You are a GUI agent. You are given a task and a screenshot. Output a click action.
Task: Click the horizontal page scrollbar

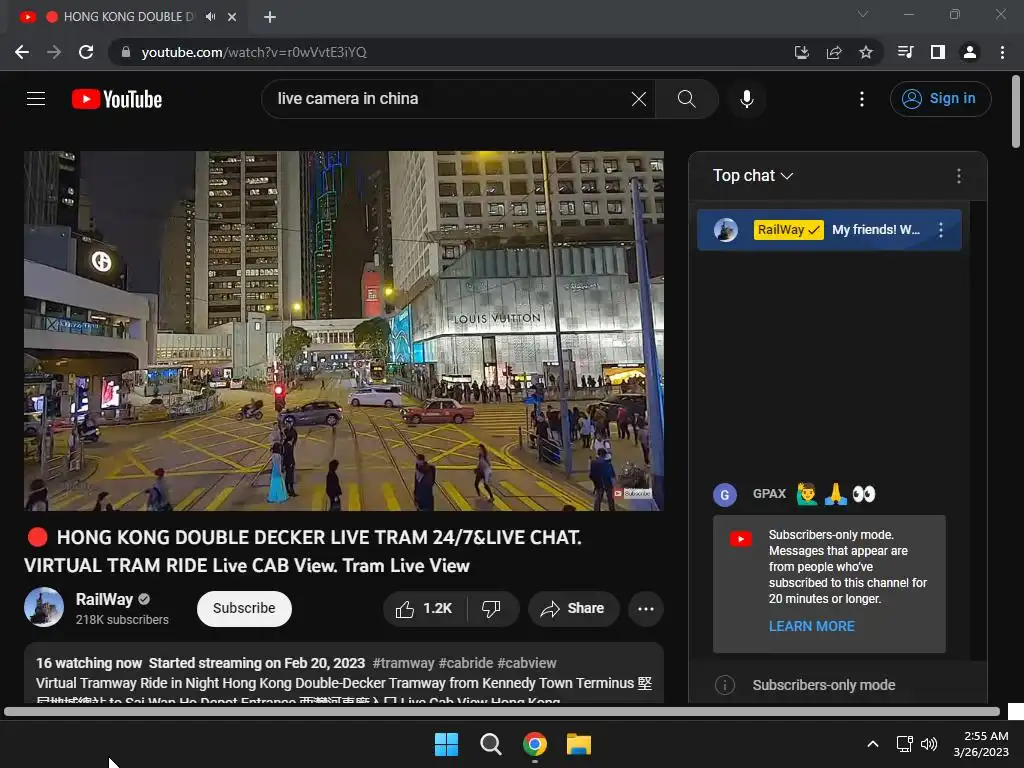pyautogui.click(x=502, y=711)
